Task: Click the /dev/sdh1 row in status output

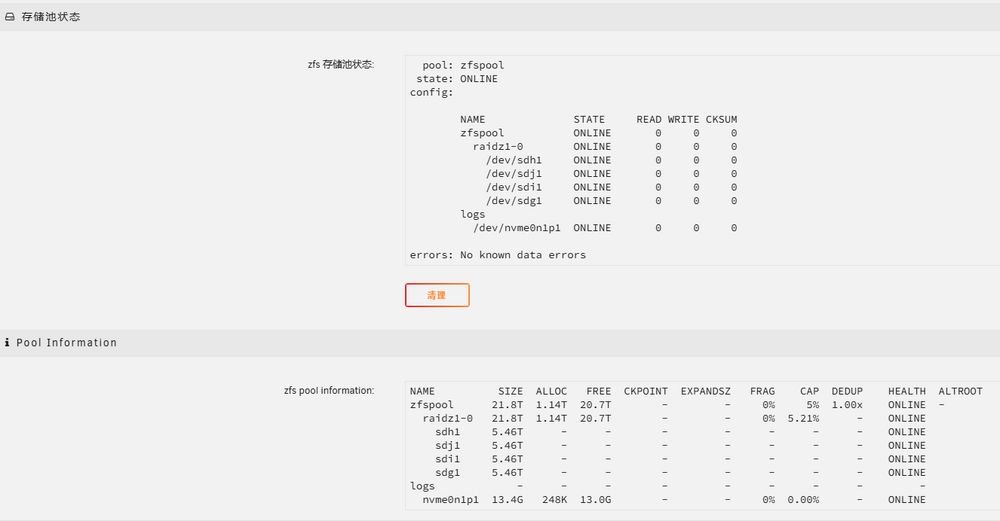Action: [611, 160]
